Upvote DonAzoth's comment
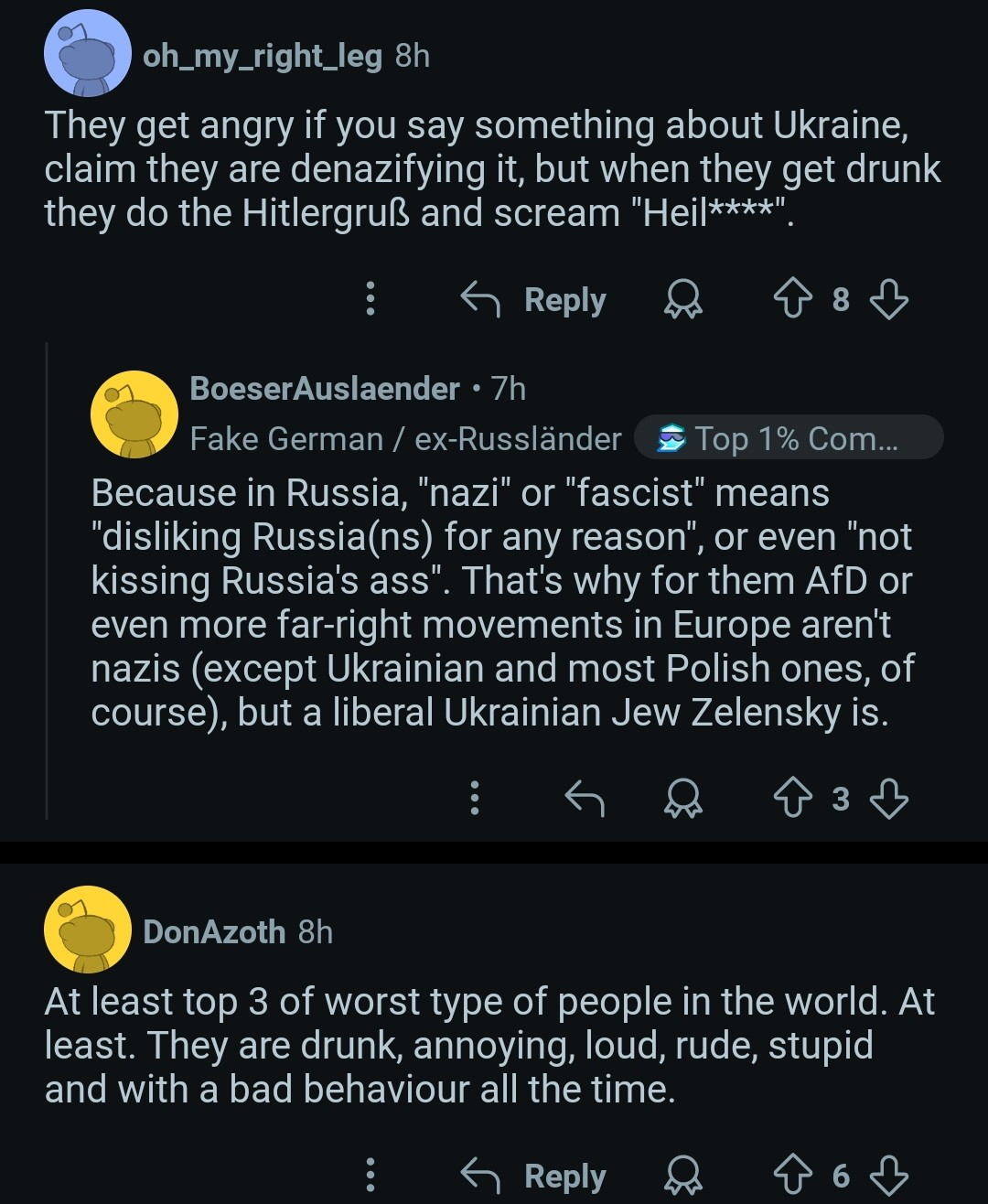 pos(792,1175)
